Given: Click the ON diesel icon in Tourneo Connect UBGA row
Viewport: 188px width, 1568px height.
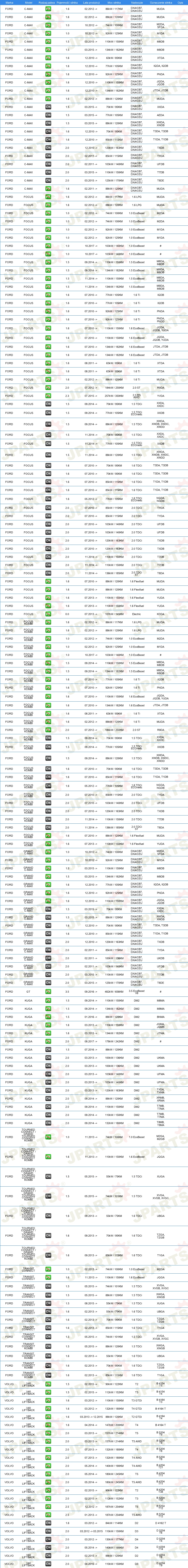Looking at the screenshot, I should coord(49,1216).
